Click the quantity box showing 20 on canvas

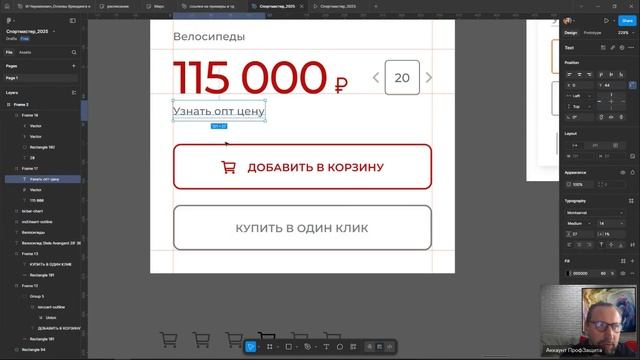402,78
